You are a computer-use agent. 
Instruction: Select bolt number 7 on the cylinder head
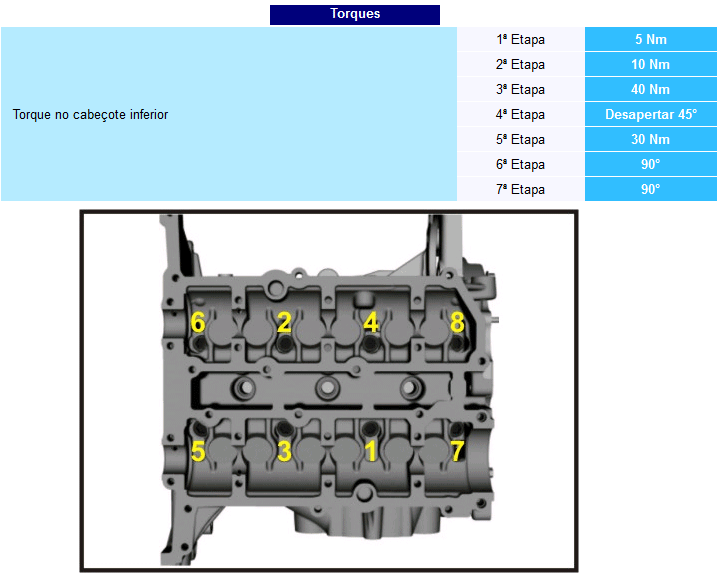tap(457, 451)
